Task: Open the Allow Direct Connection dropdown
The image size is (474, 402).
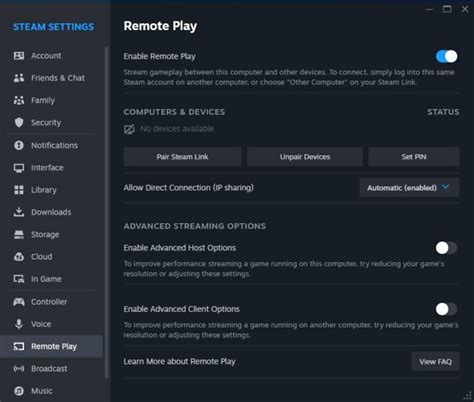Action: (409, 188)
